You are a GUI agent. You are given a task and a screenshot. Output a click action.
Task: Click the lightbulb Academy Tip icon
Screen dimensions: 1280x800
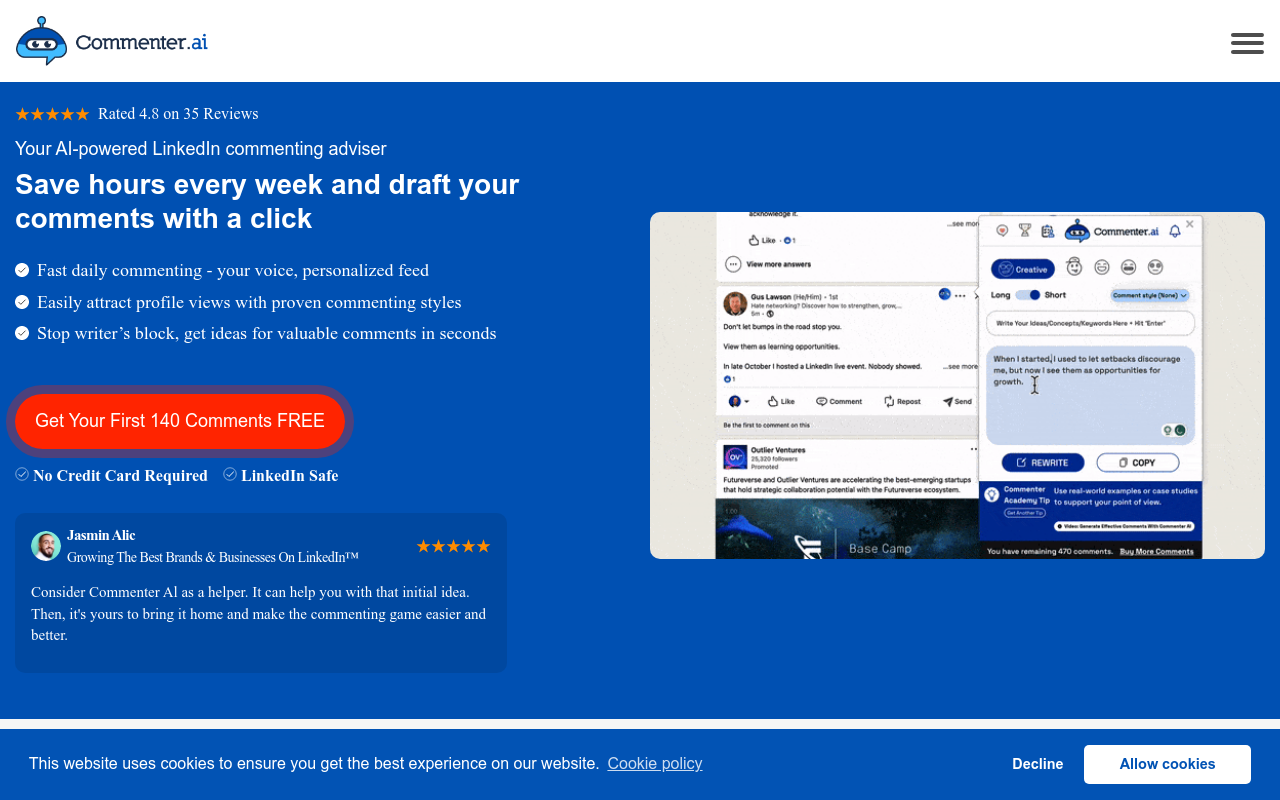pyautogui.click(x=992, y=494)
